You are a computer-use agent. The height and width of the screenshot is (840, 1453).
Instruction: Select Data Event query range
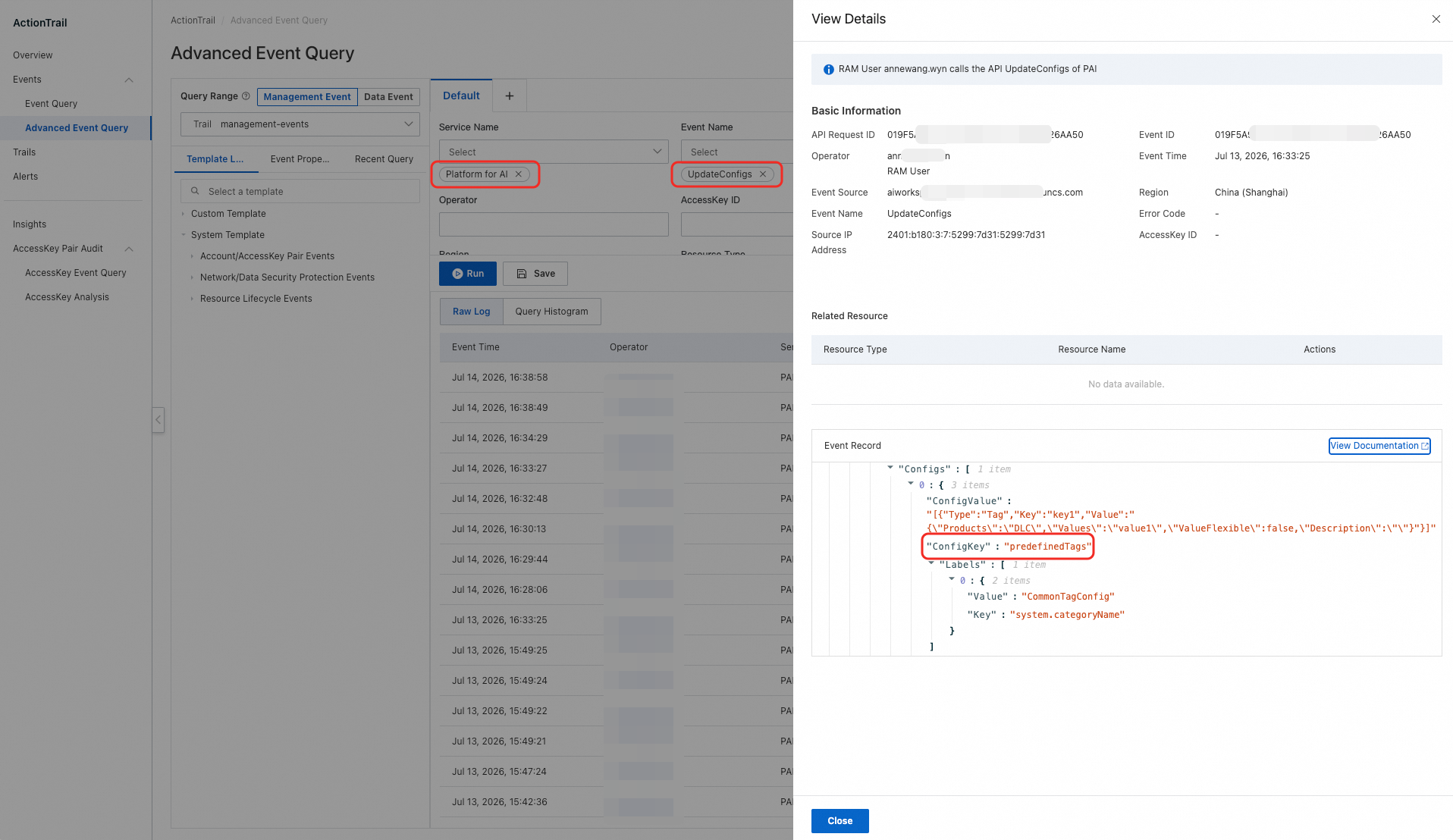pyautogui.click(x=388, y=97)
